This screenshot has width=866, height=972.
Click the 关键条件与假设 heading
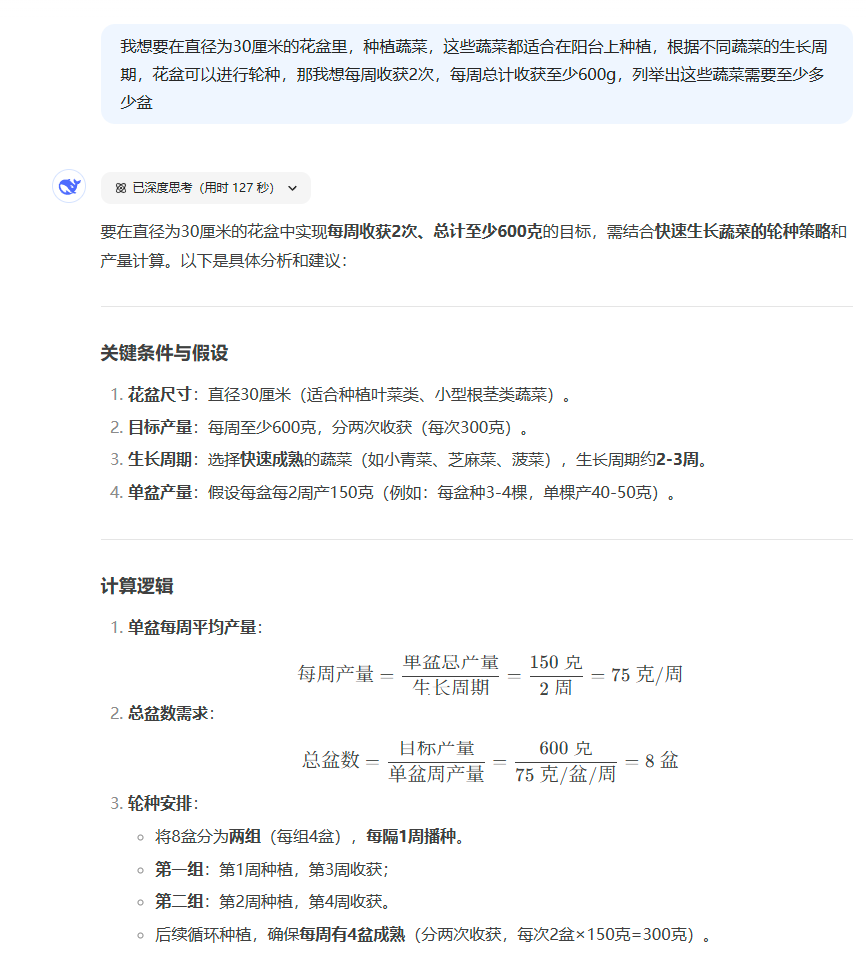coord(164,353)
